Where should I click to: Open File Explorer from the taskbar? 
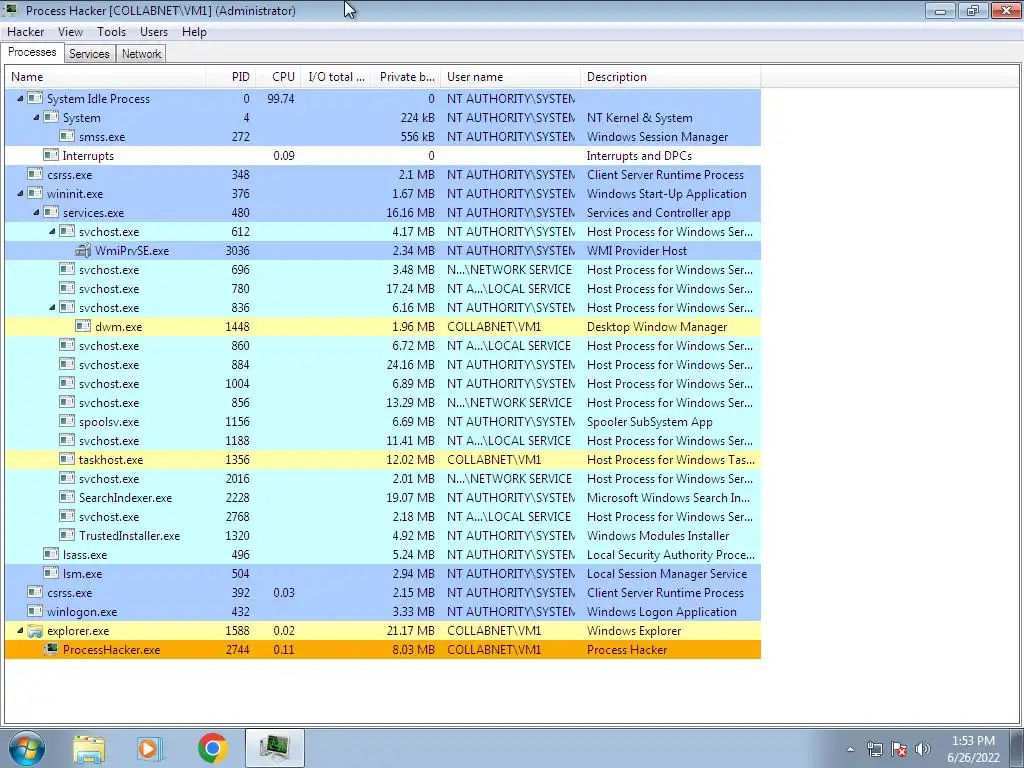[89, 749]
